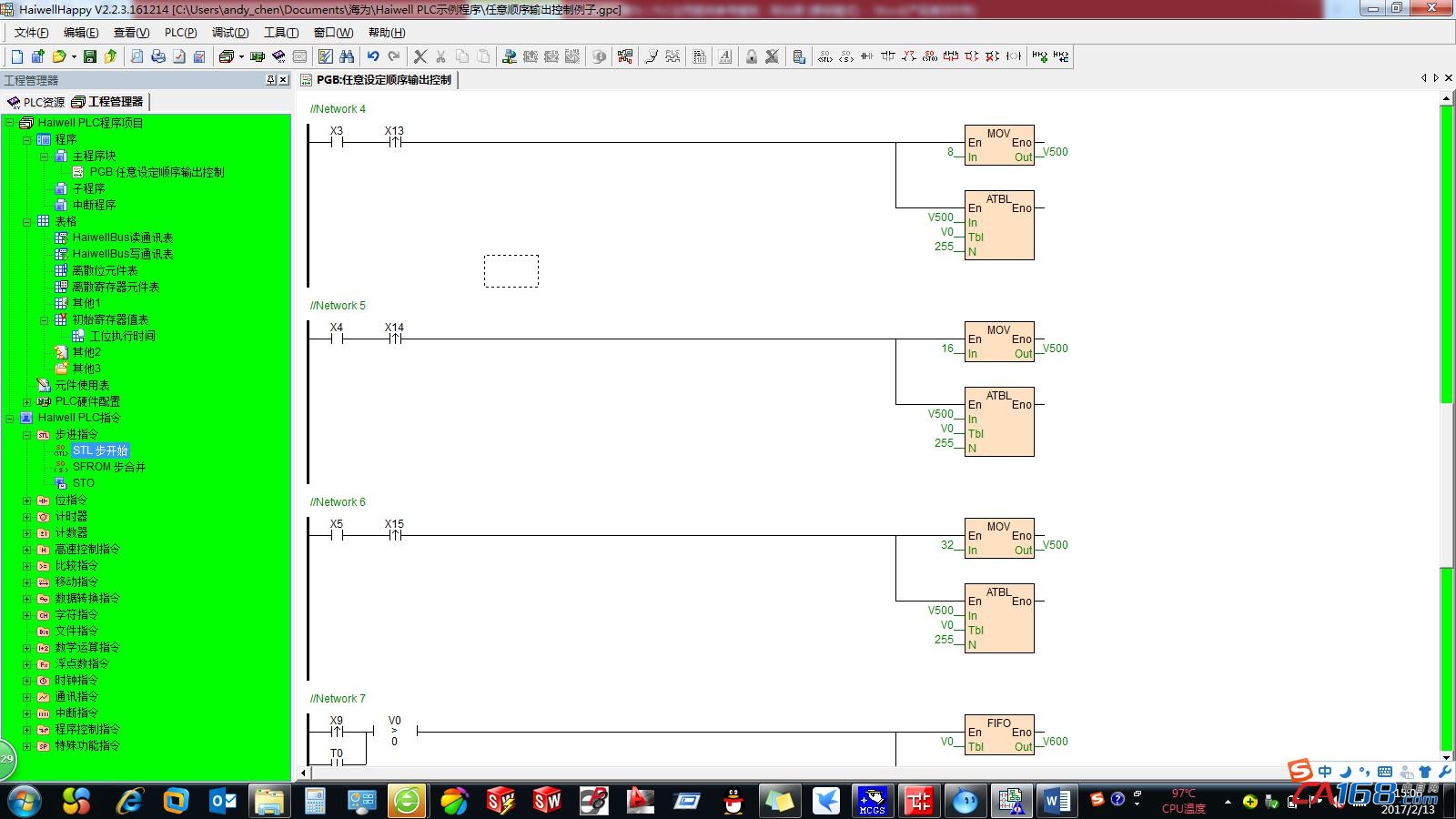The width and height of the screenshot is (1456, 819).
Task: Click the New project toolbar icon
Action: [x=16, y=56]
